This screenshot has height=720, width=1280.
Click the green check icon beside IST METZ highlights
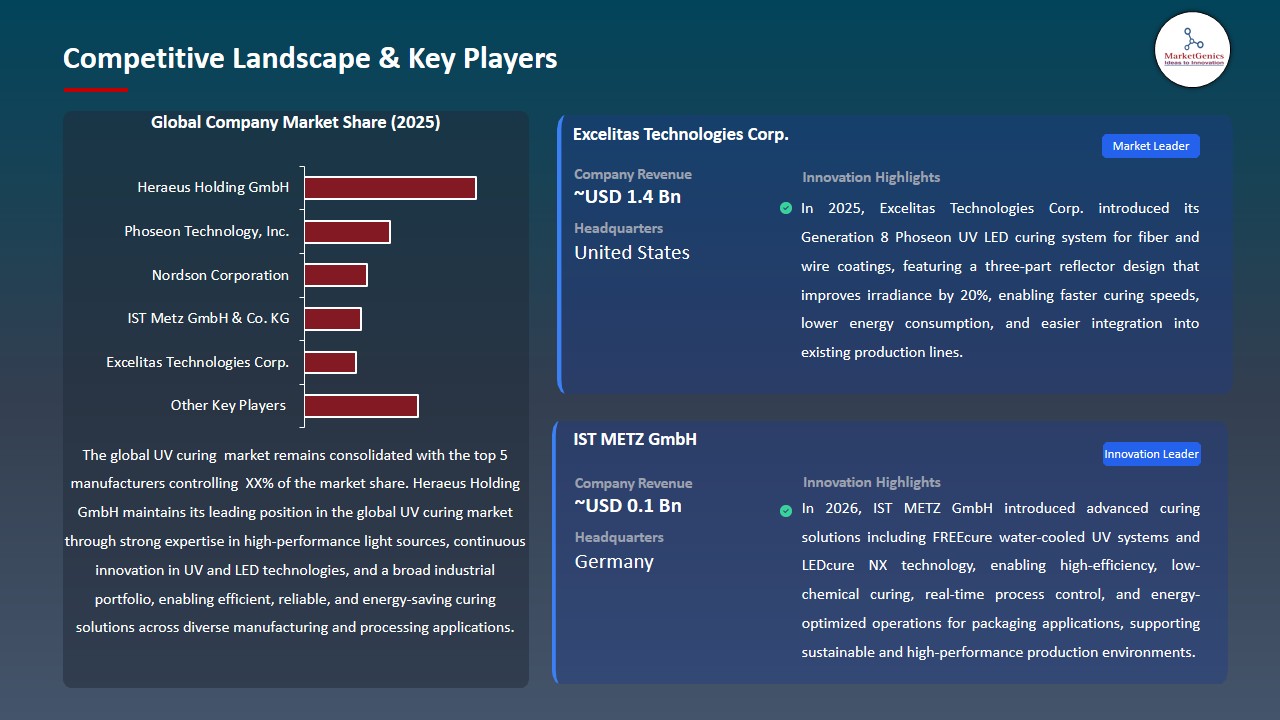click(786, 511)
